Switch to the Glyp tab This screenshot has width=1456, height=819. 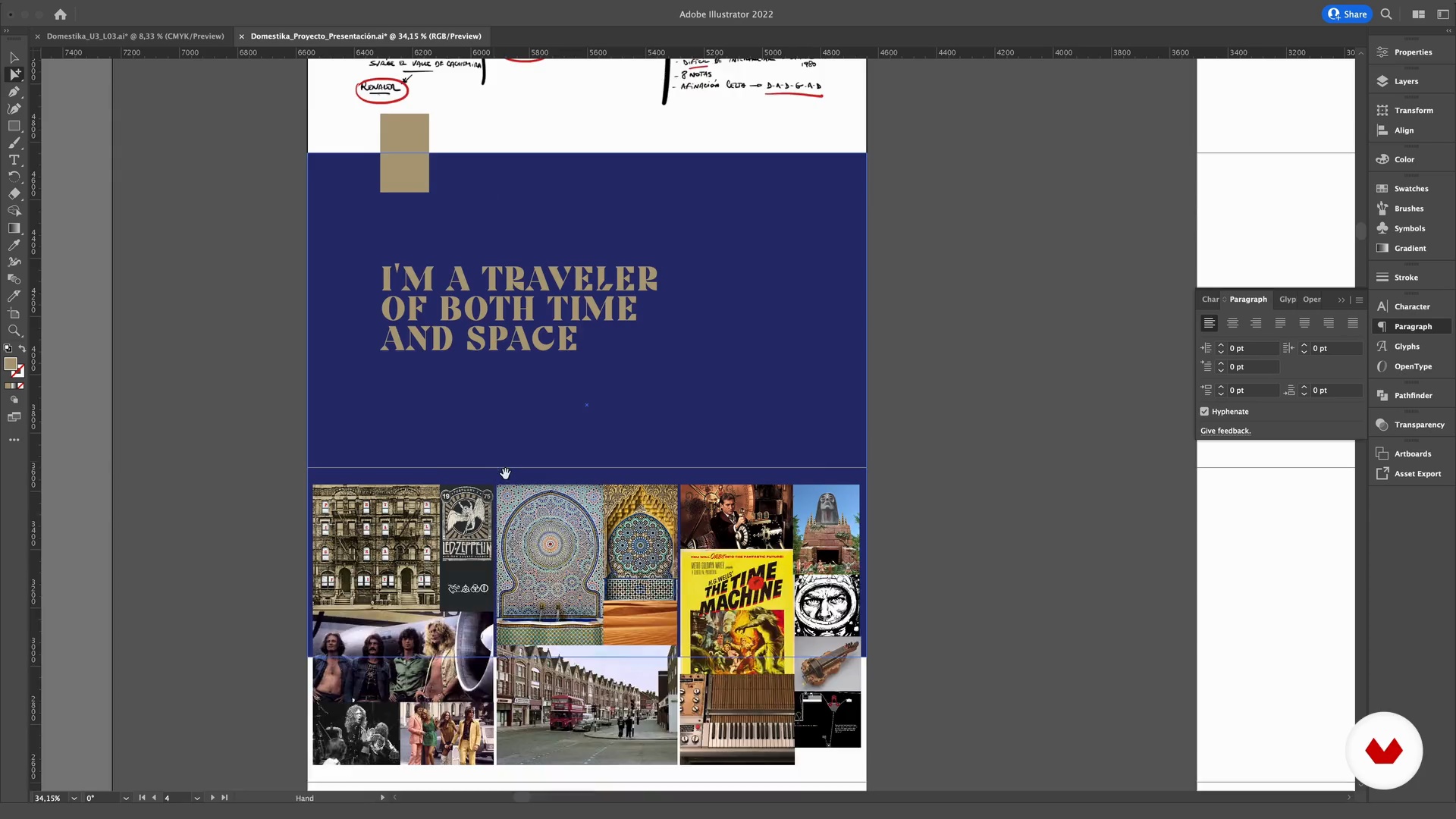point(1288,300)
